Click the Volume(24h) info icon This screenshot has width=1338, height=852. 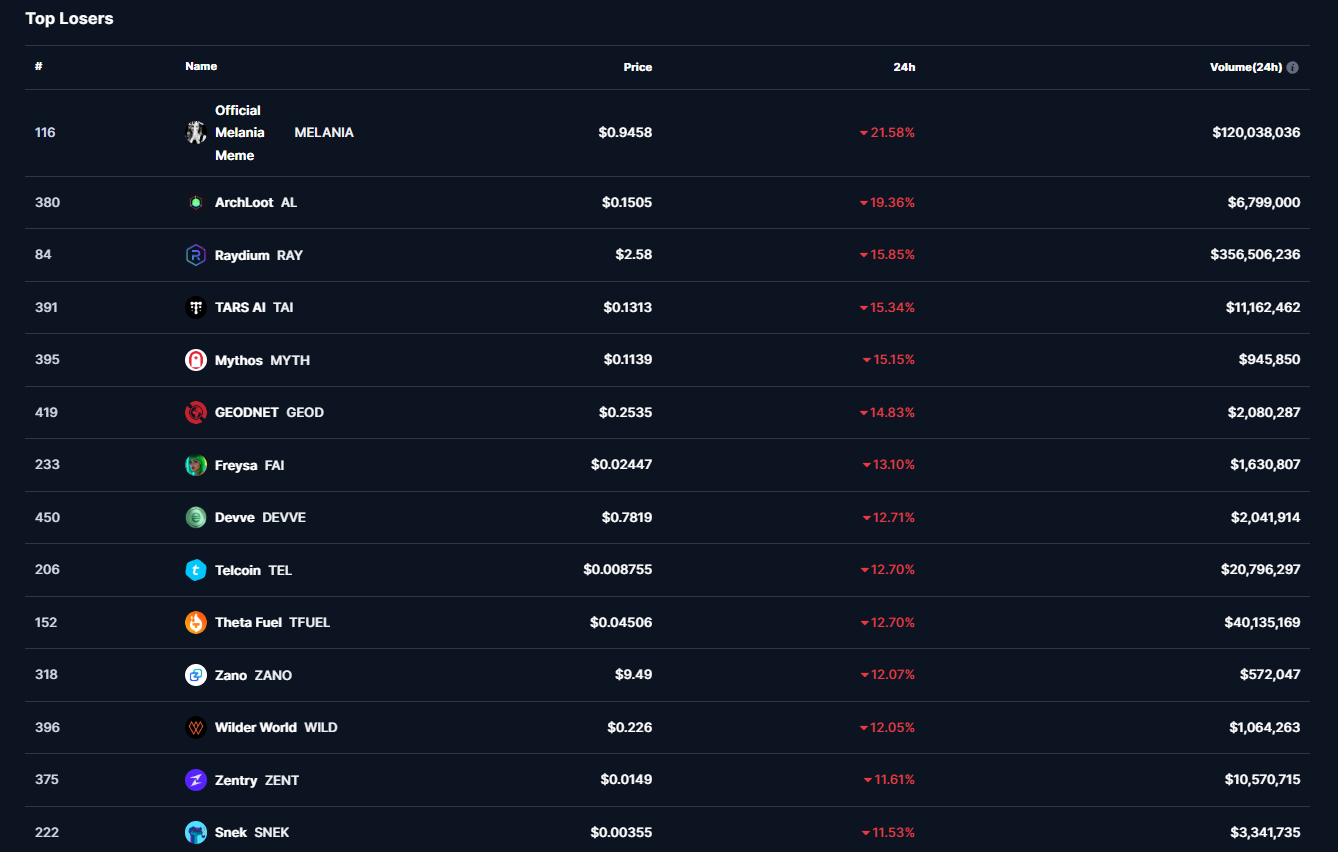[1292, 67]
